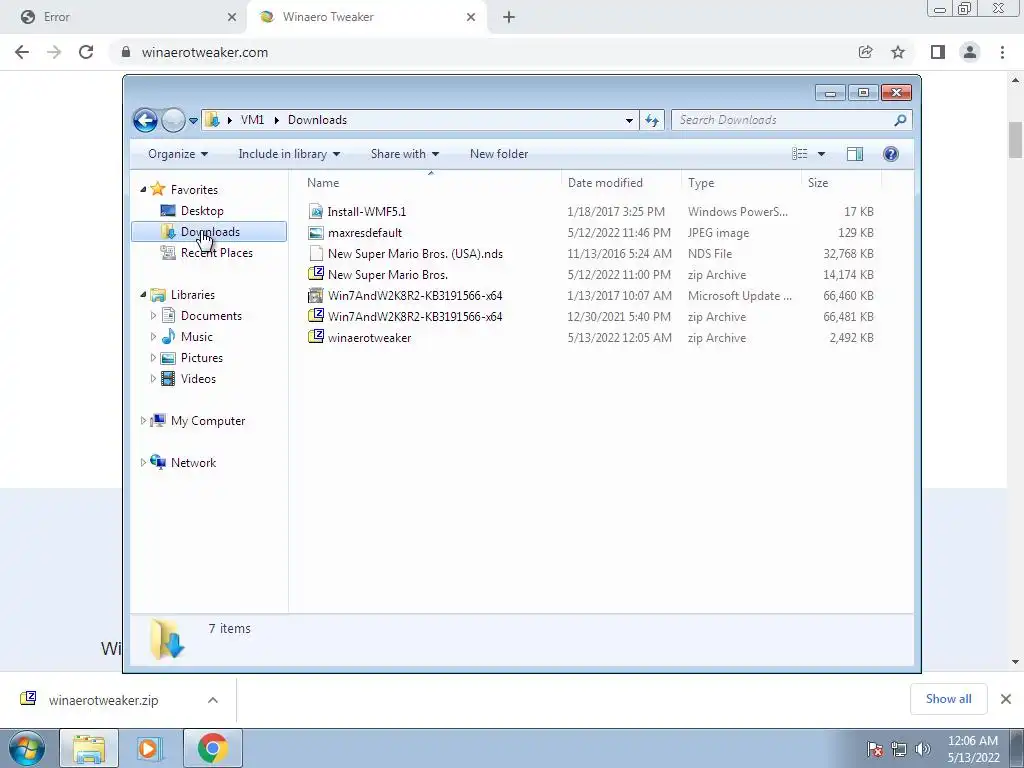
Task: Open the Share with menu
Action: click(x=404, y=154)
